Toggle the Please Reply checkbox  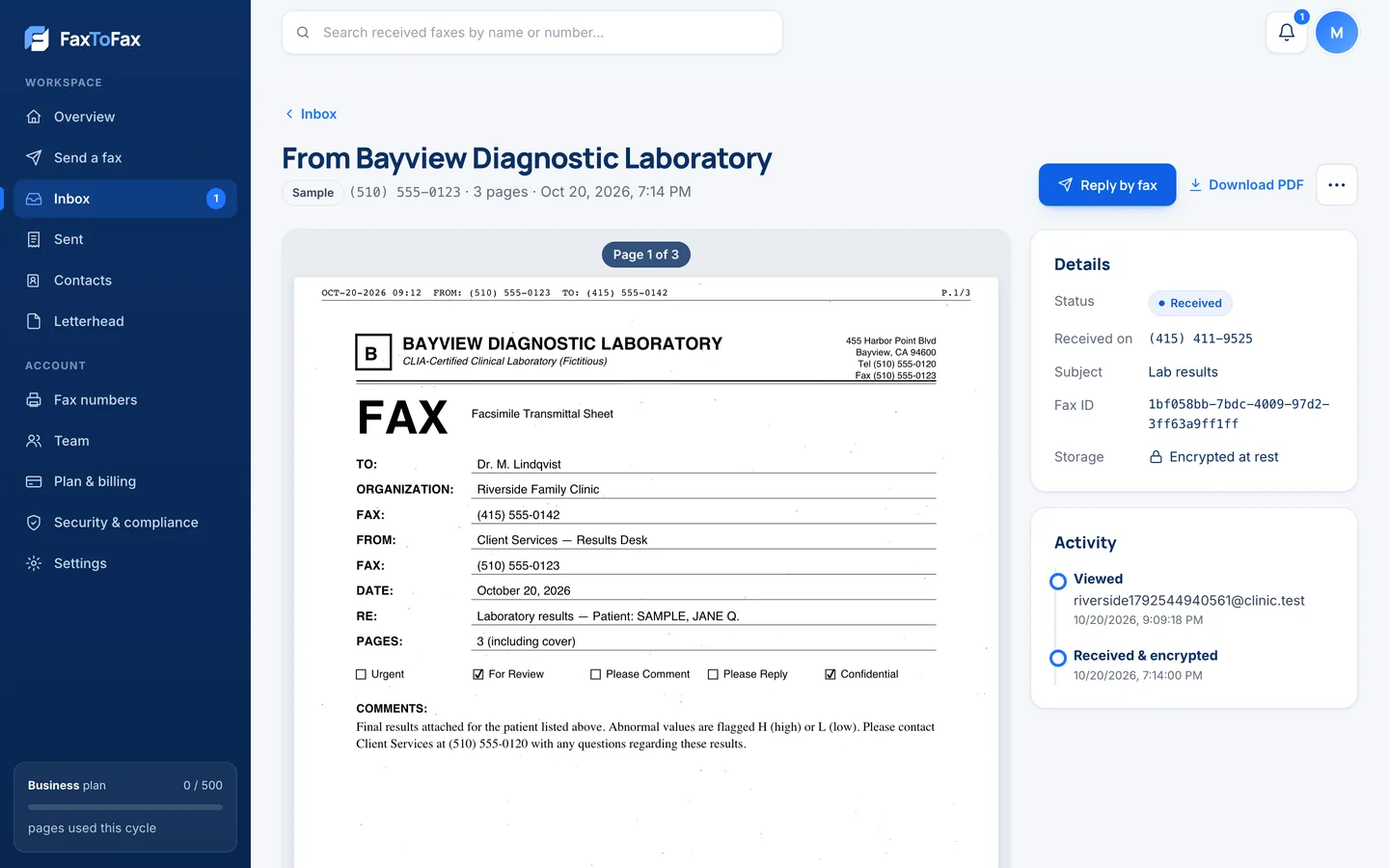click(x=714, y=675)
